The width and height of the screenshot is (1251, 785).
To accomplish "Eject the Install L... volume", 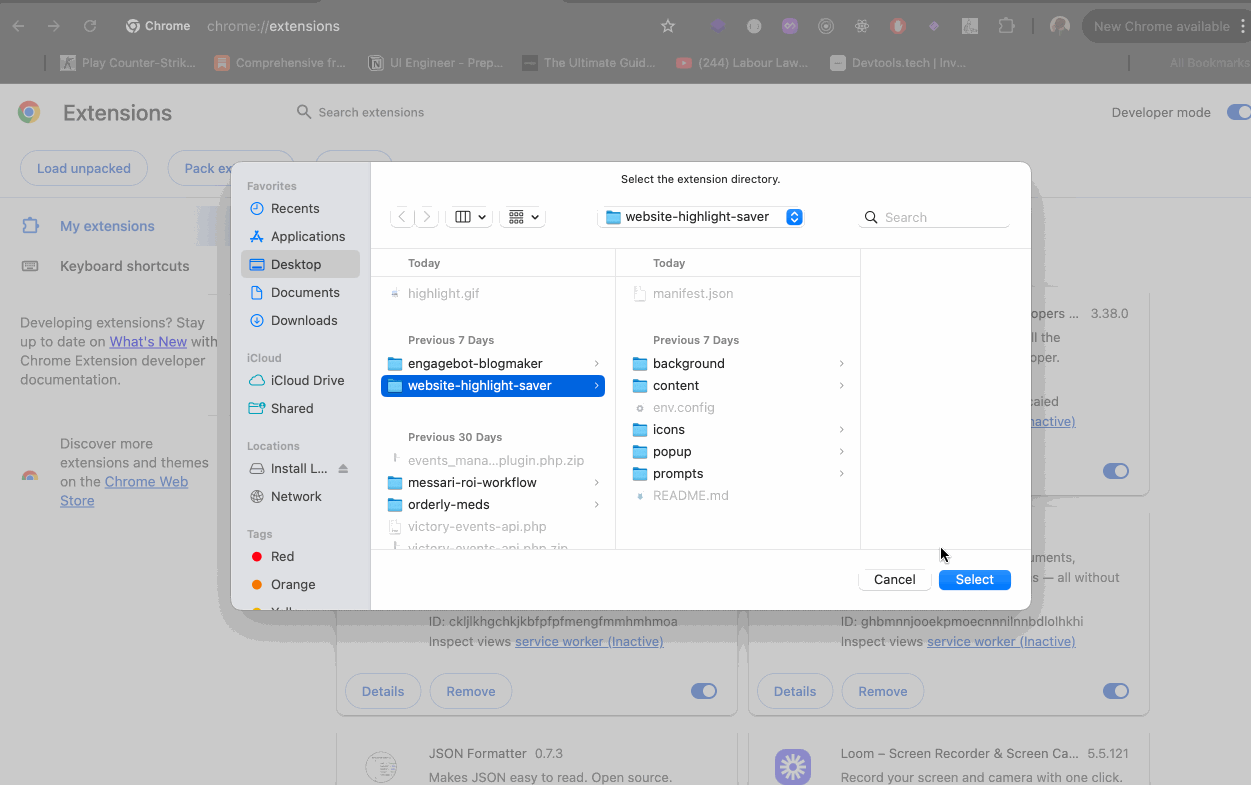I will tap(343, 469).
